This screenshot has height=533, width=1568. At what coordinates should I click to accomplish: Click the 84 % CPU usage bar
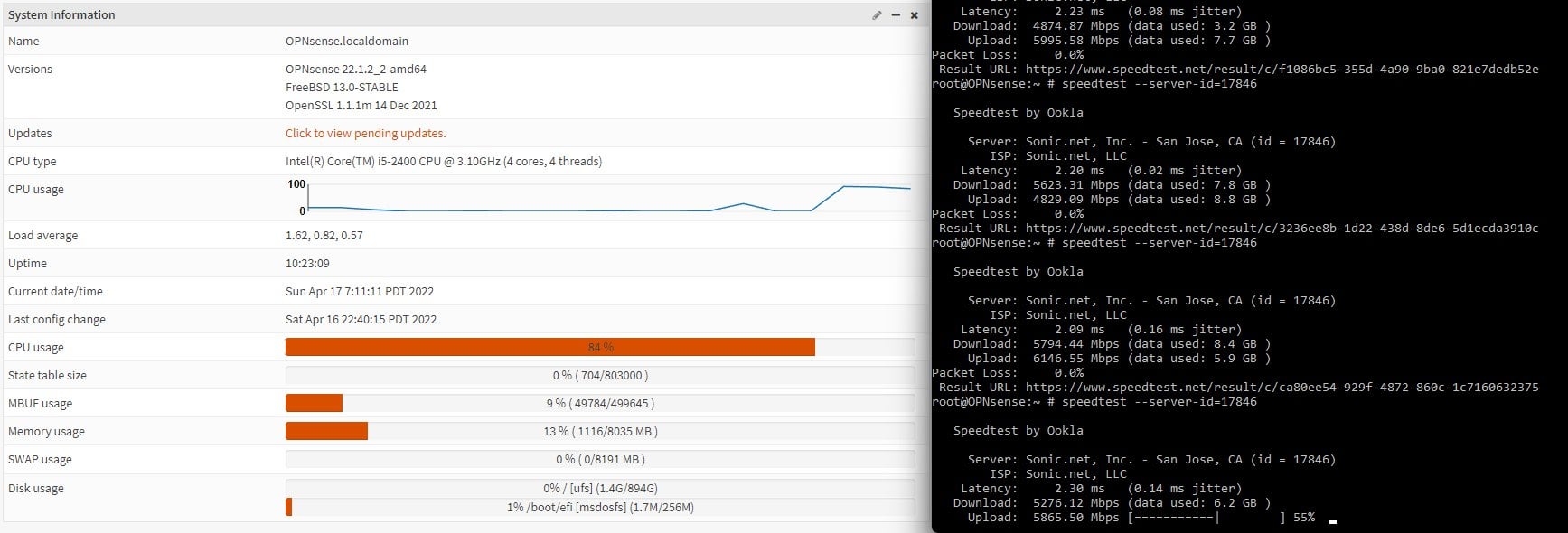click(x=599, y=347)
